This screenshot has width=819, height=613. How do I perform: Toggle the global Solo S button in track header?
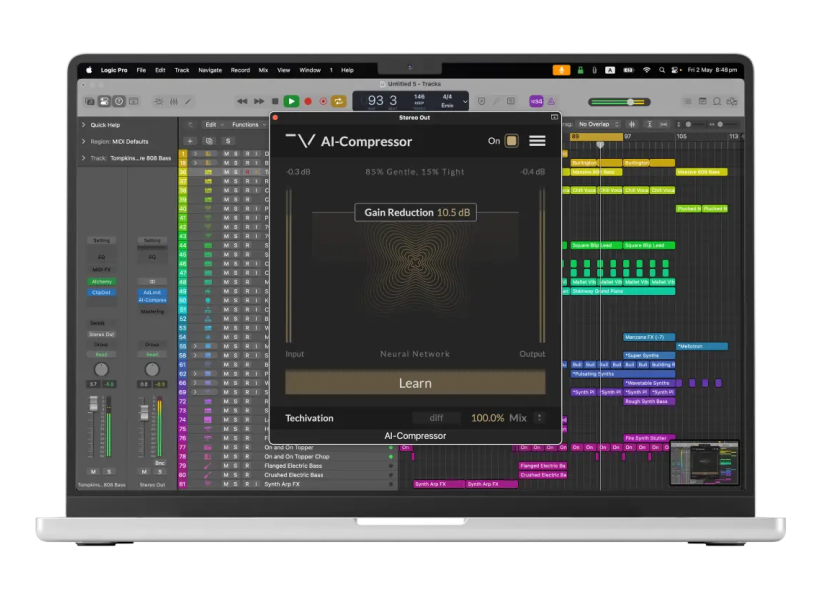pos(228,141)
